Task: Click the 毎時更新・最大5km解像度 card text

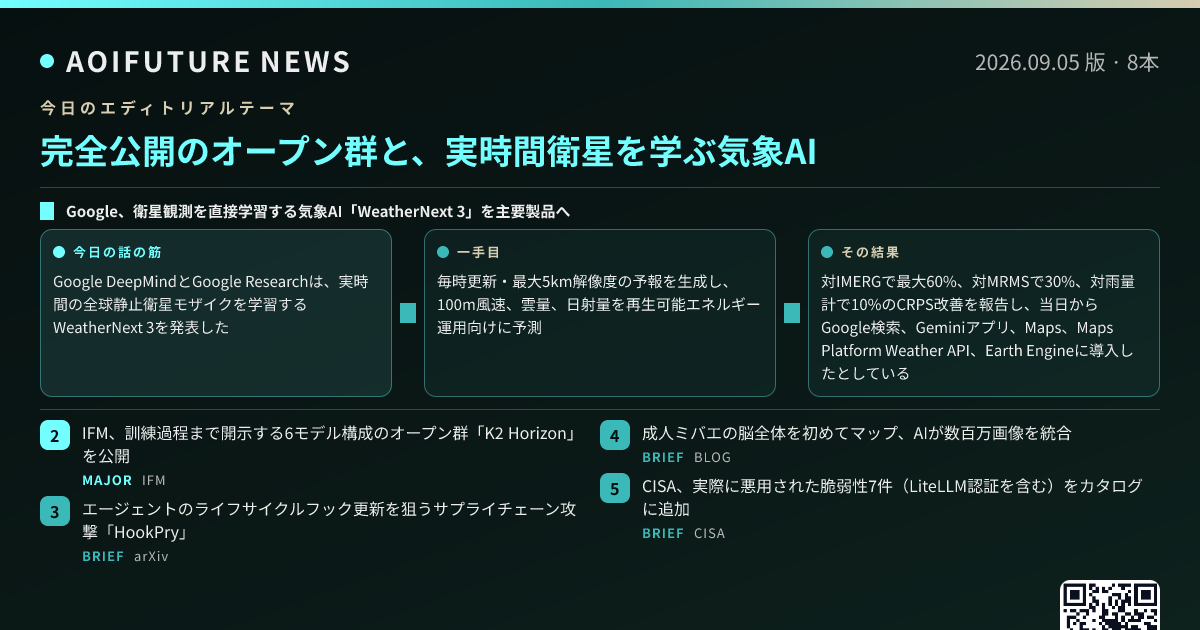Action: [x=598, y=304]
